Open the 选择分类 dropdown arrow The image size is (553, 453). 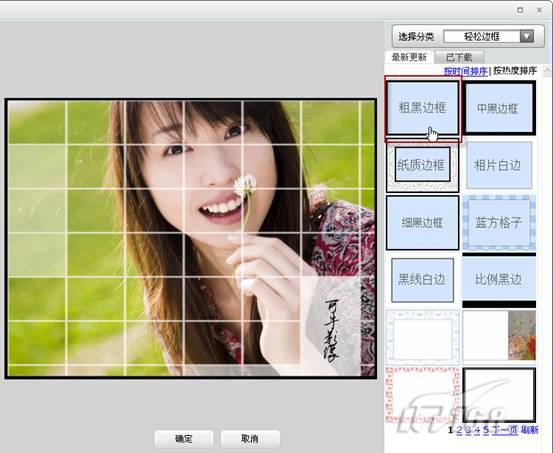pos(527,36)
